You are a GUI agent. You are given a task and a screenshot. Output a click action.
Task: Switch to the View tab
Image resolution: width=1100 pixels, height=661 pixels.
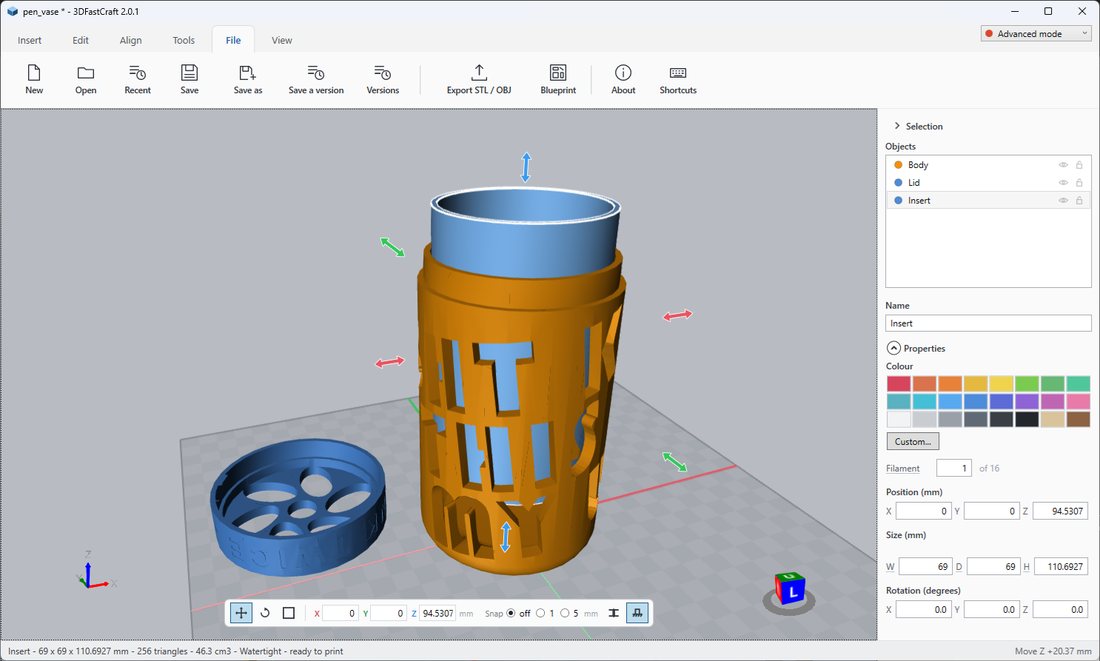[282, 40]
